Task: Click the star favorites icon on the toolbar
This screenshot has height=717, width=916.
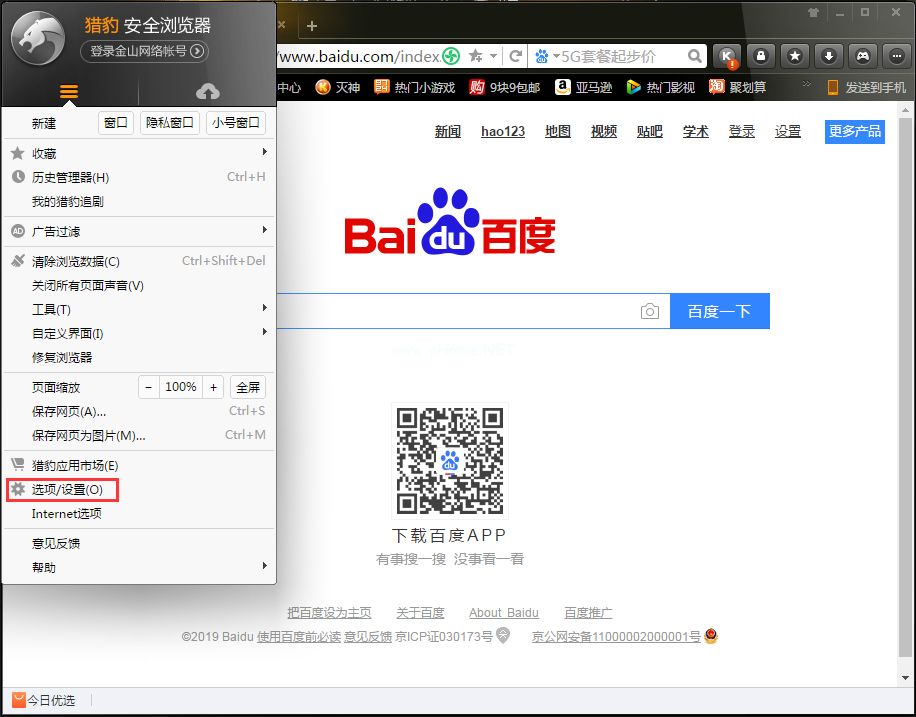Action: click(x=794, y=57)
